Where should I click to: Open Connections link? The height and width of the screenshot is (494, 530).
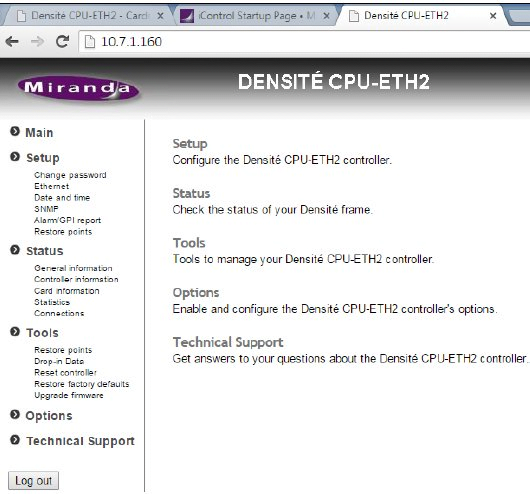pos(59,313)
